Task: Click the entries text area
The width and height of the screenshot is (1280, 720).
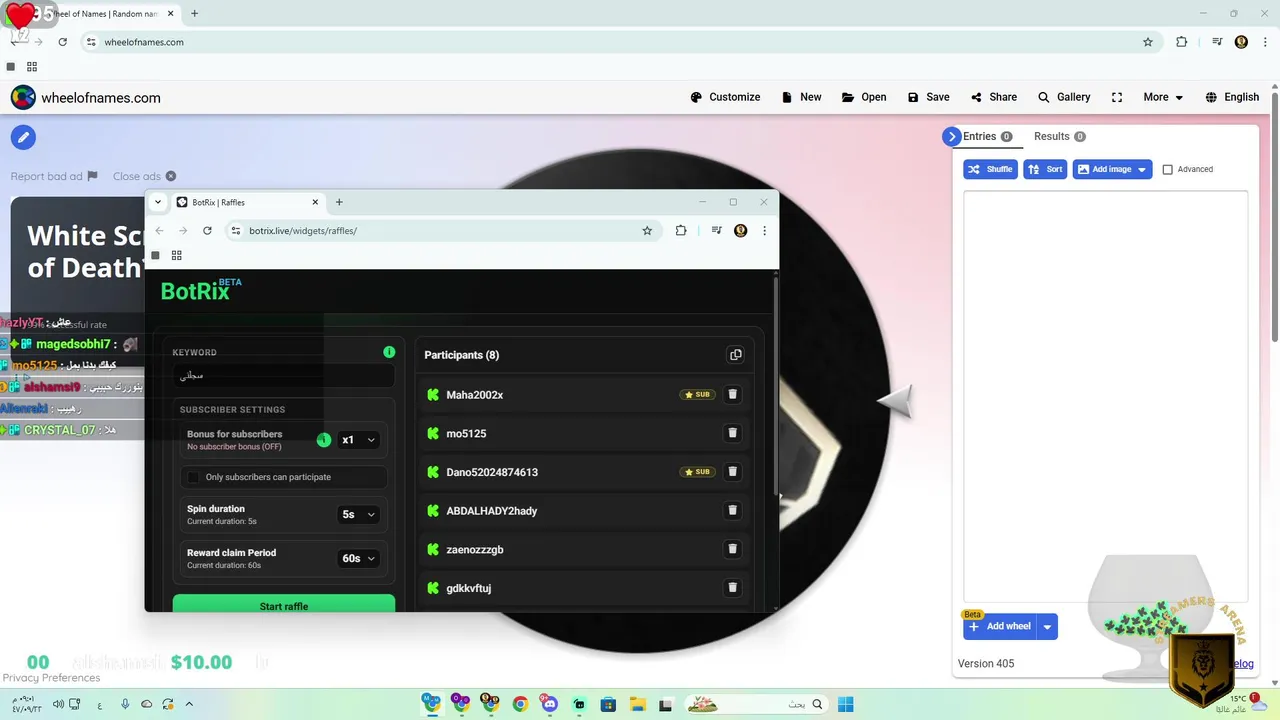Action: (1105, 395)
